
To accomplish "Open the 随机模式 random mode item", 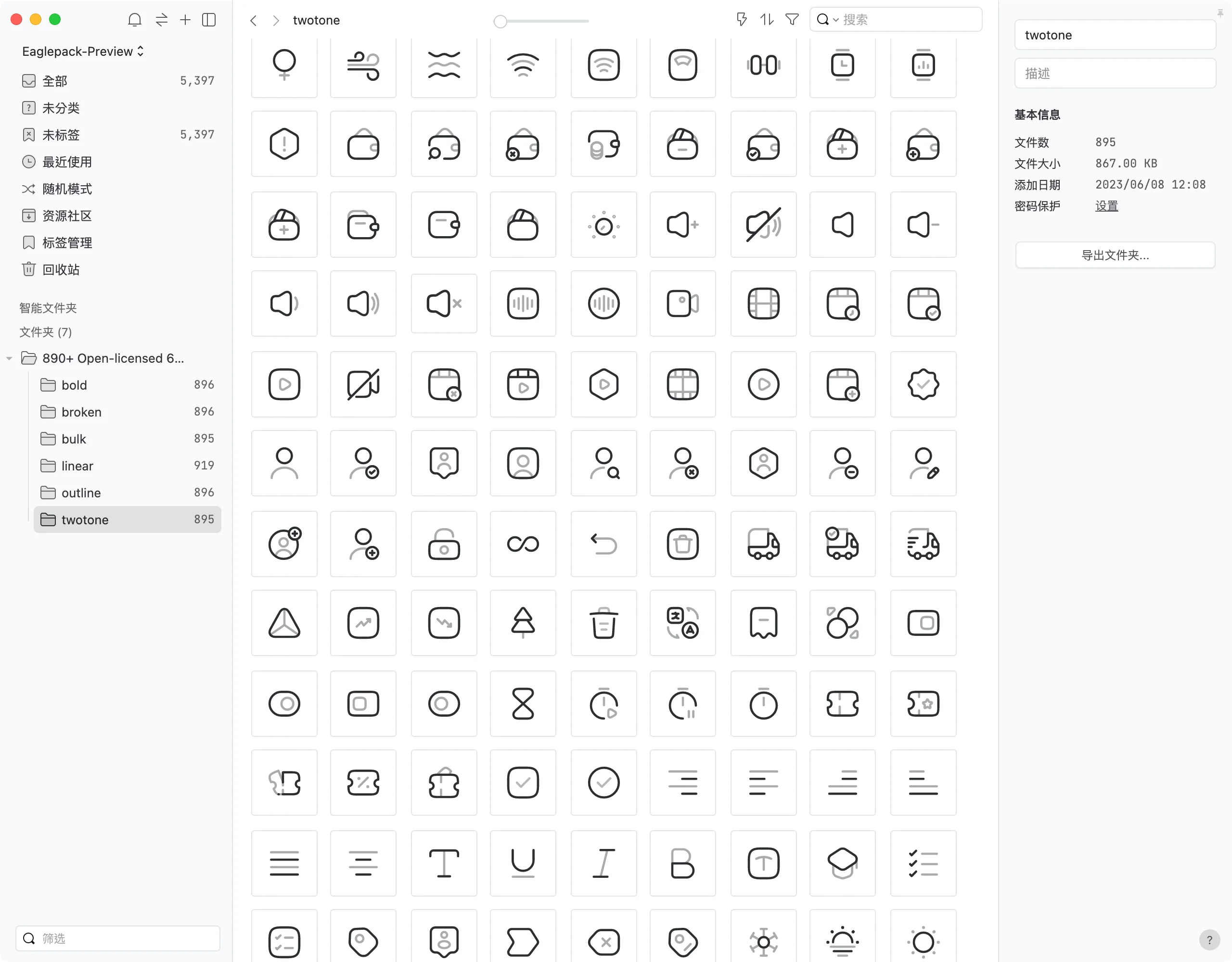I will (67, 189).
